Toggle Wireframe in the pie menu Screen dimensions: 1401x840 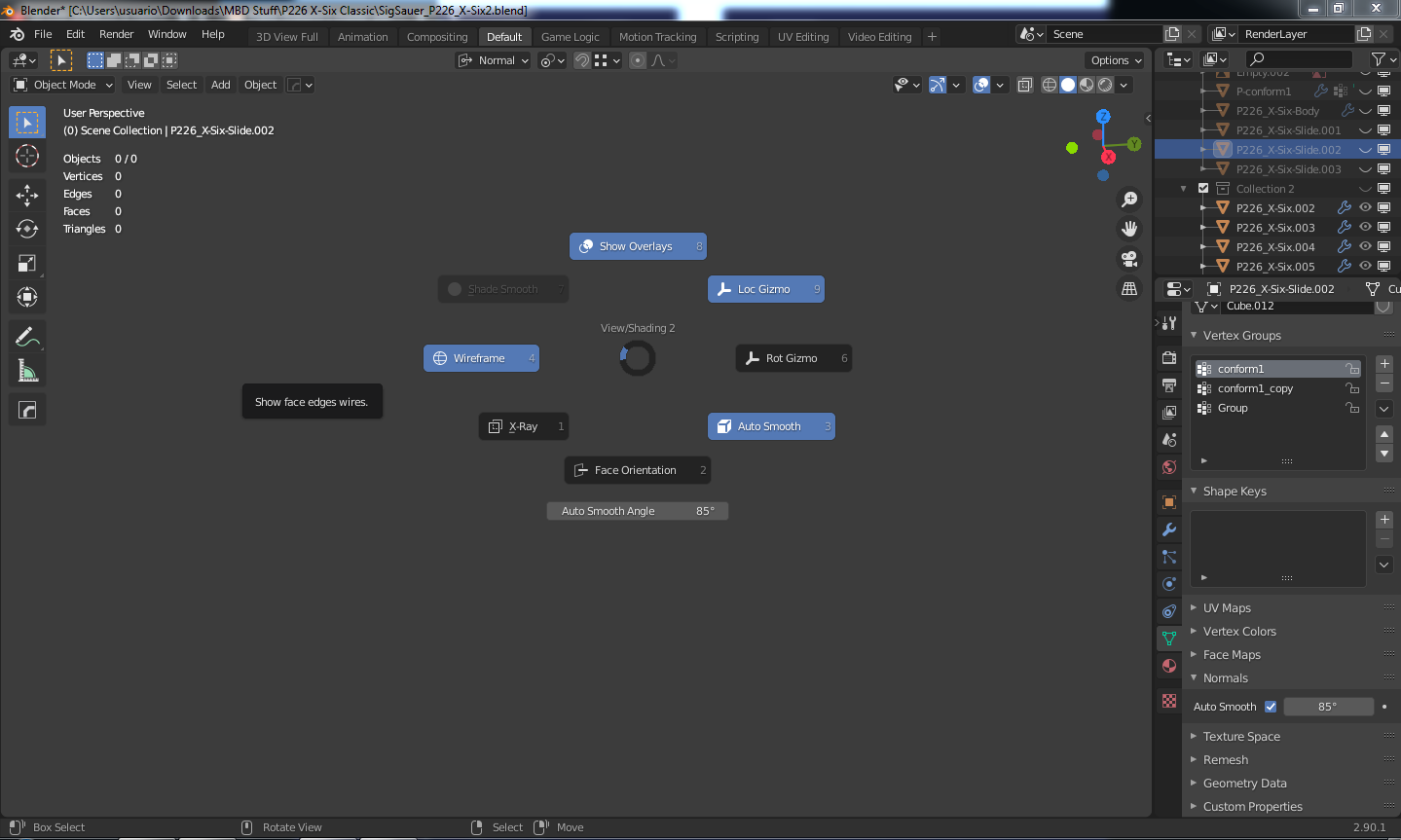pos(481,358)
